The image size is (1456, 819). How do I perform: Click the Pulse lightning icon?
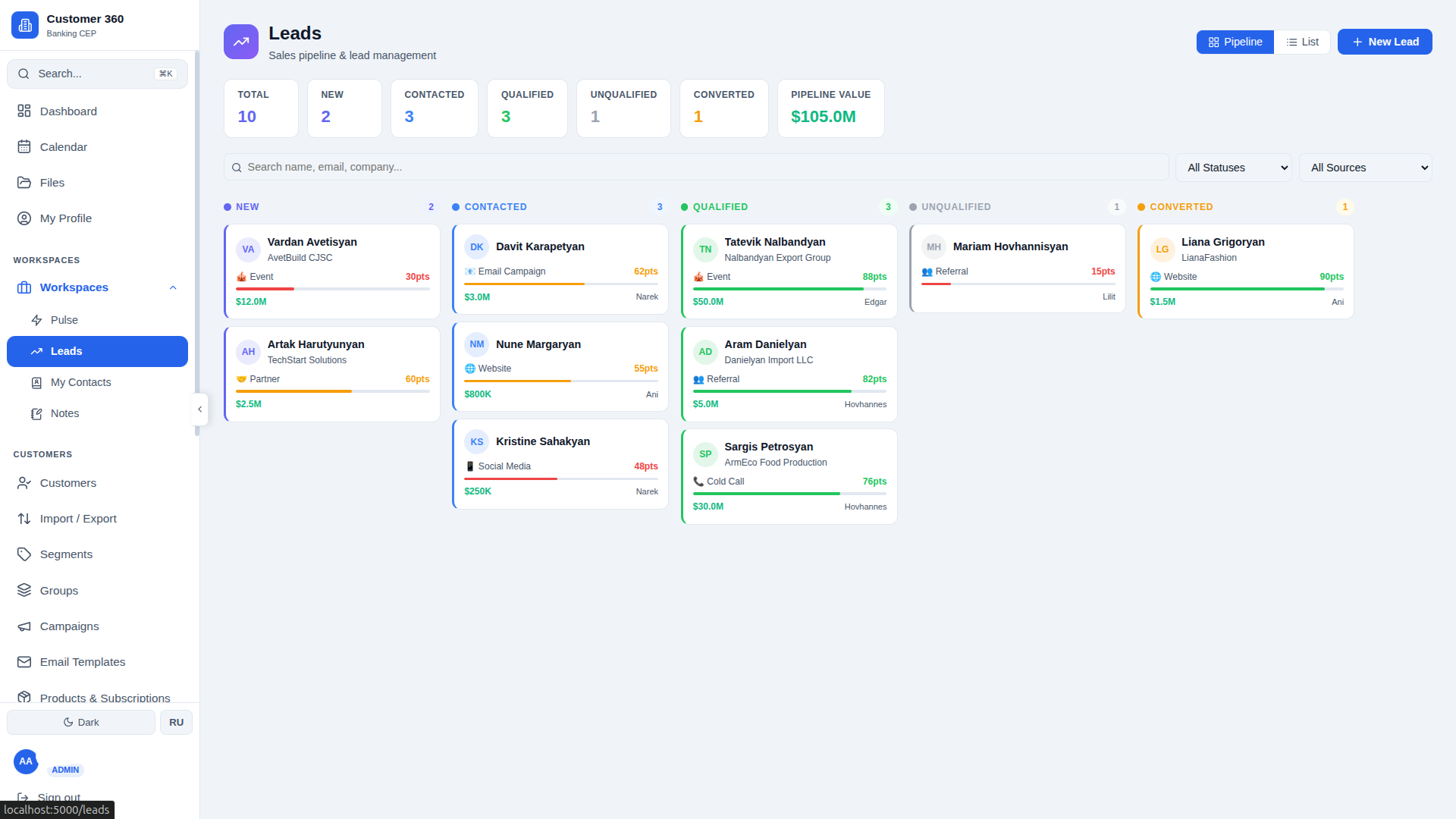point(36,320)
